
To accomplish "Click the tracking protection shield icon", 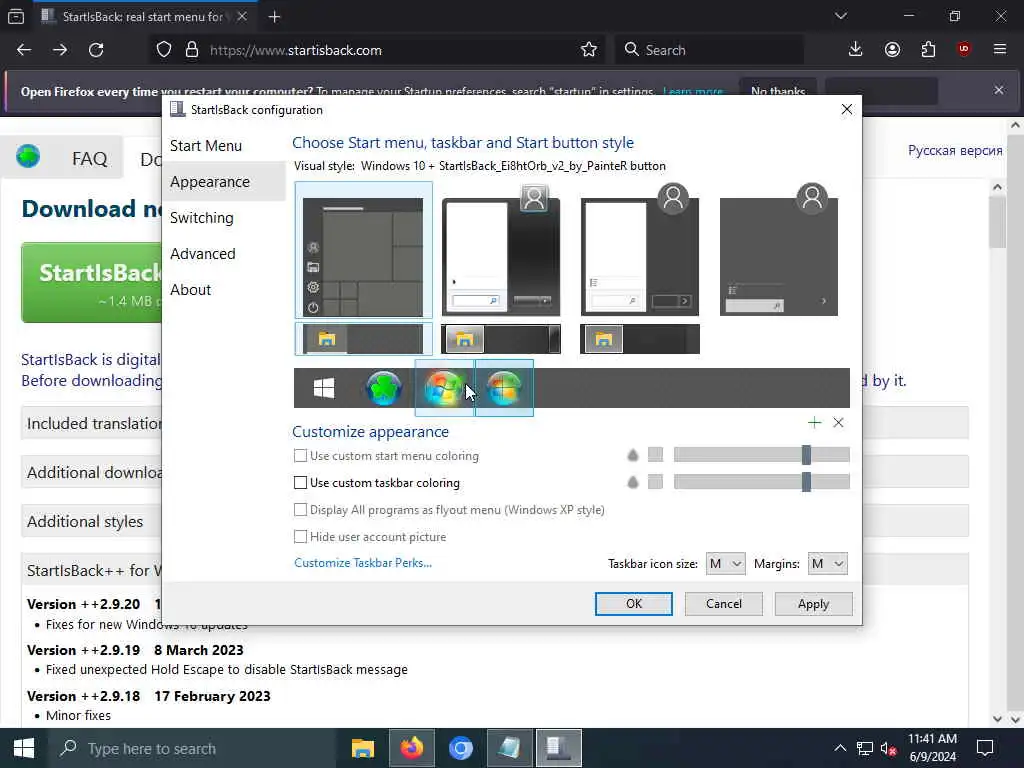I will coord(164,50).
